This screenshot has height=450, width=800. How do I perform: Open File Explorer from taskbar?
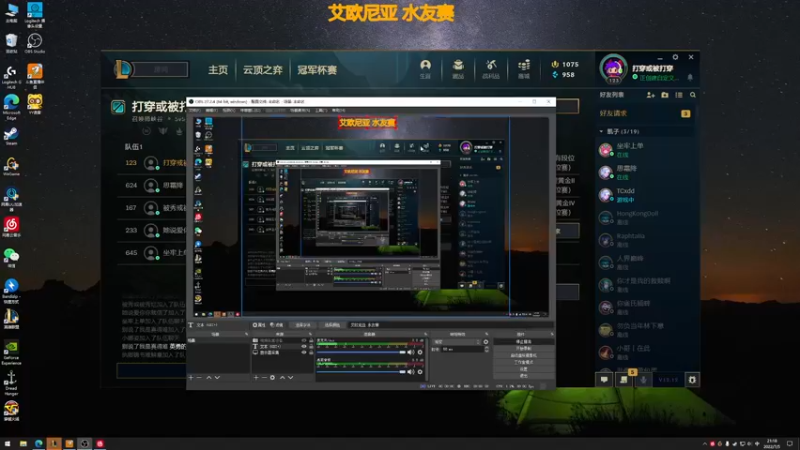coord(23,443)
